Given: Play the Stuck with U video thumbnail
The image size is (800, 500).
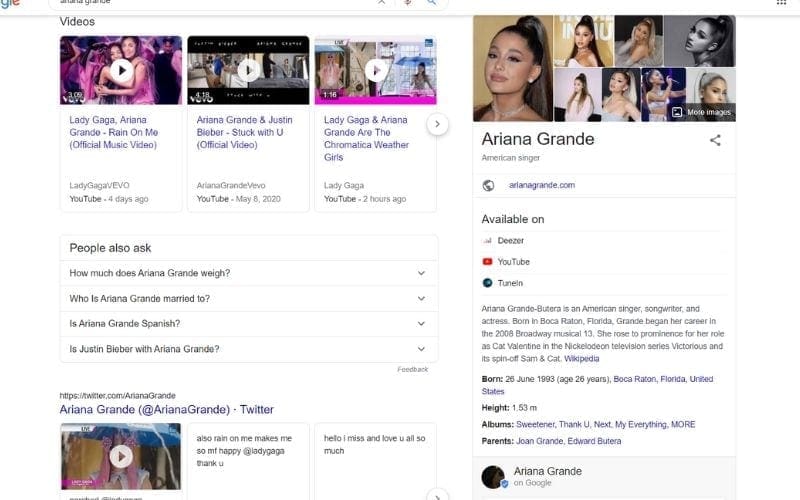Looking at the screenshot, I should pyautogui.click(x=248, y=70).
